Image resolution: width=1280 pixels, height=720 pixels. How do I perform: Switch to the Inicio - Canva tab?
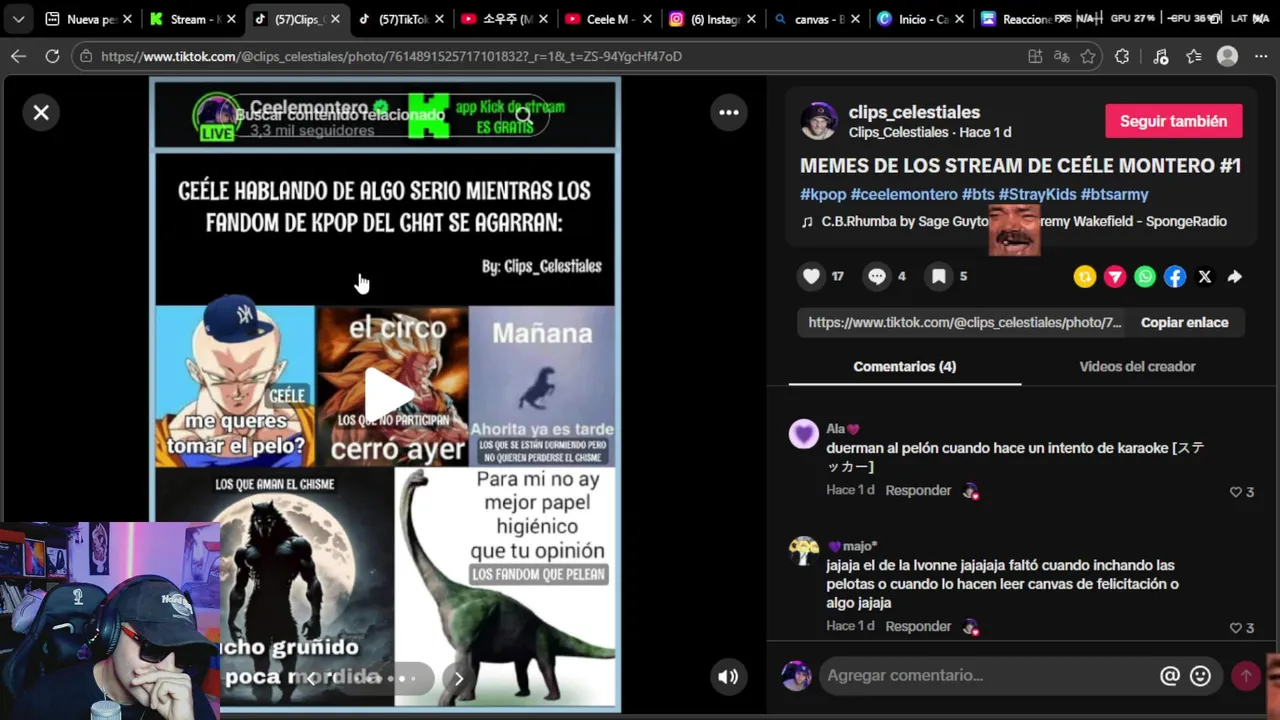(x=920, y=19)
